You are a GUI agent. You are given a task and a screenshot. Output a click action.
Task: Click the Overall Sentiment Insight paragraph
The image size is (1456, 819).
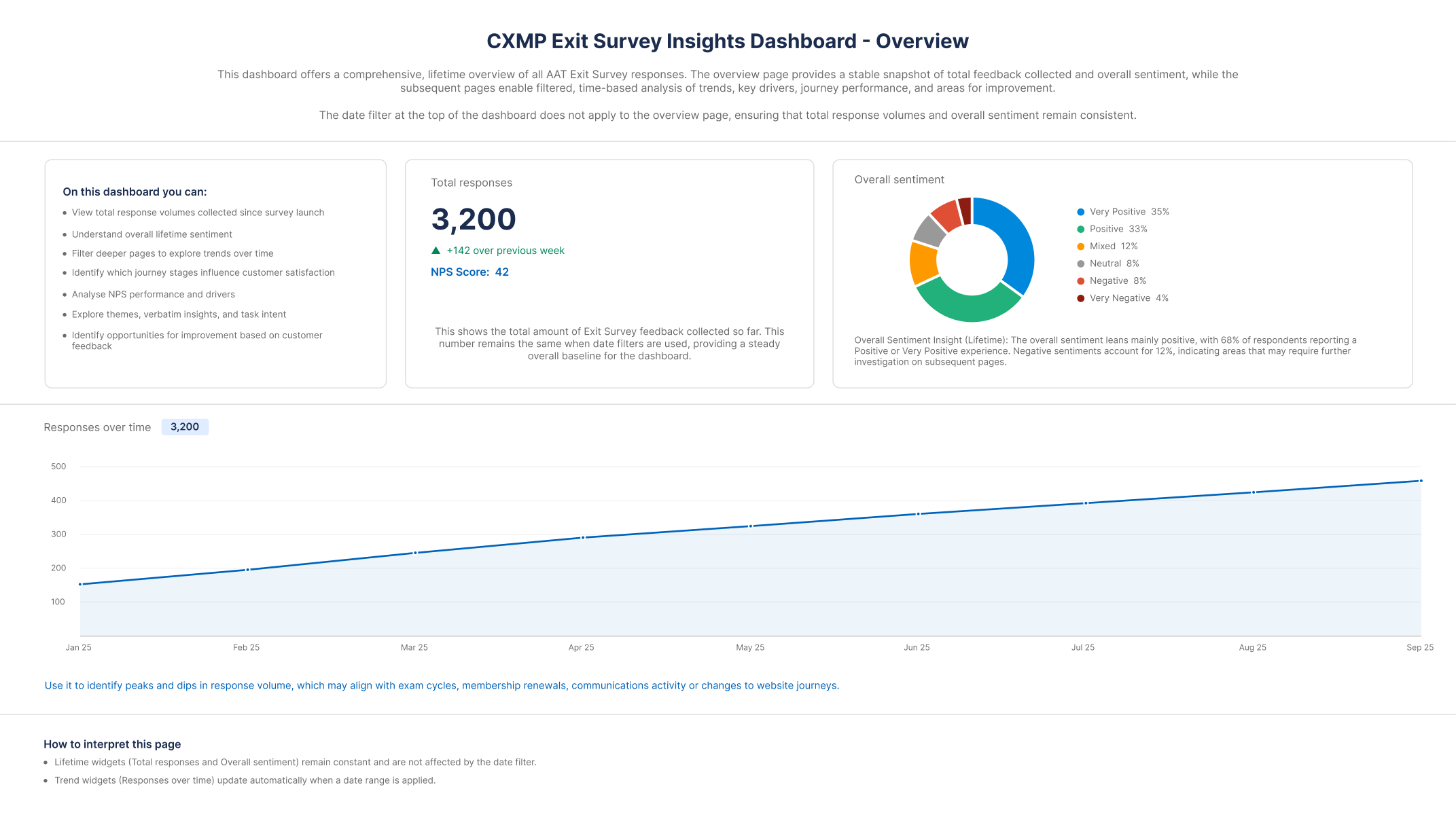tap(1105, 351)
